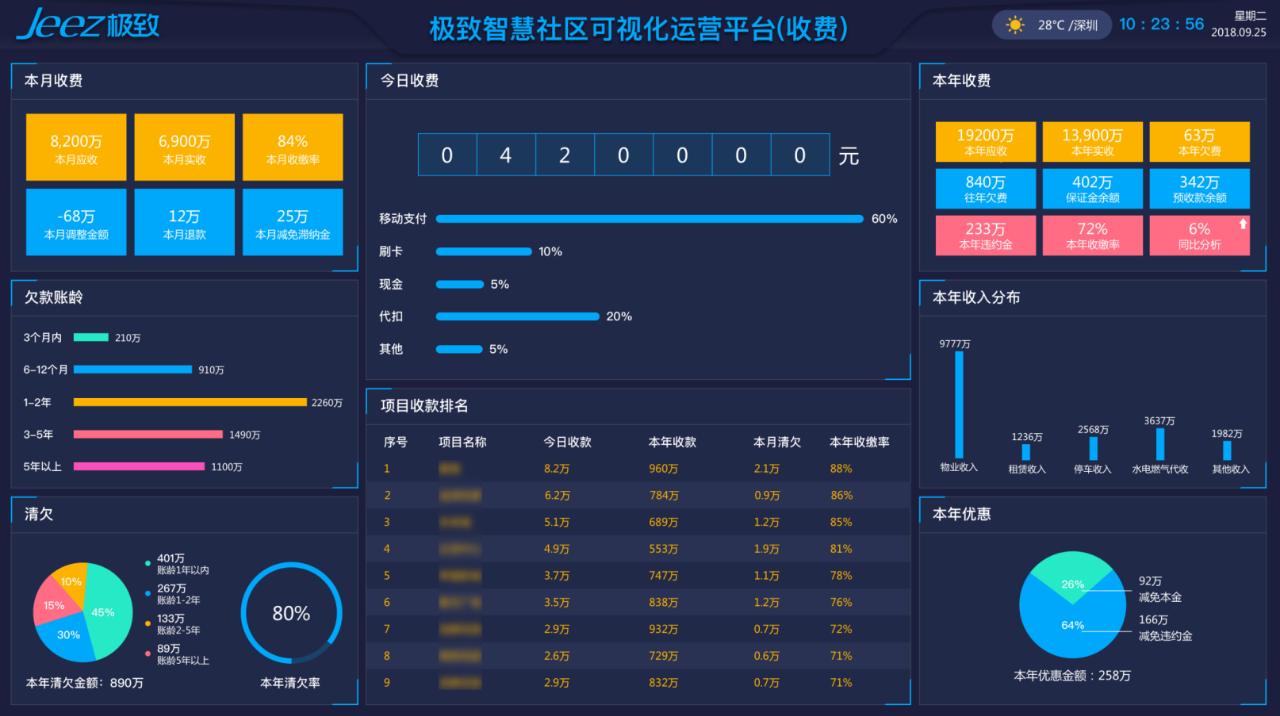Click the digit 4 in today's fee counter
The width and height of the screenshot is (1280, 716).
point(506,155)
